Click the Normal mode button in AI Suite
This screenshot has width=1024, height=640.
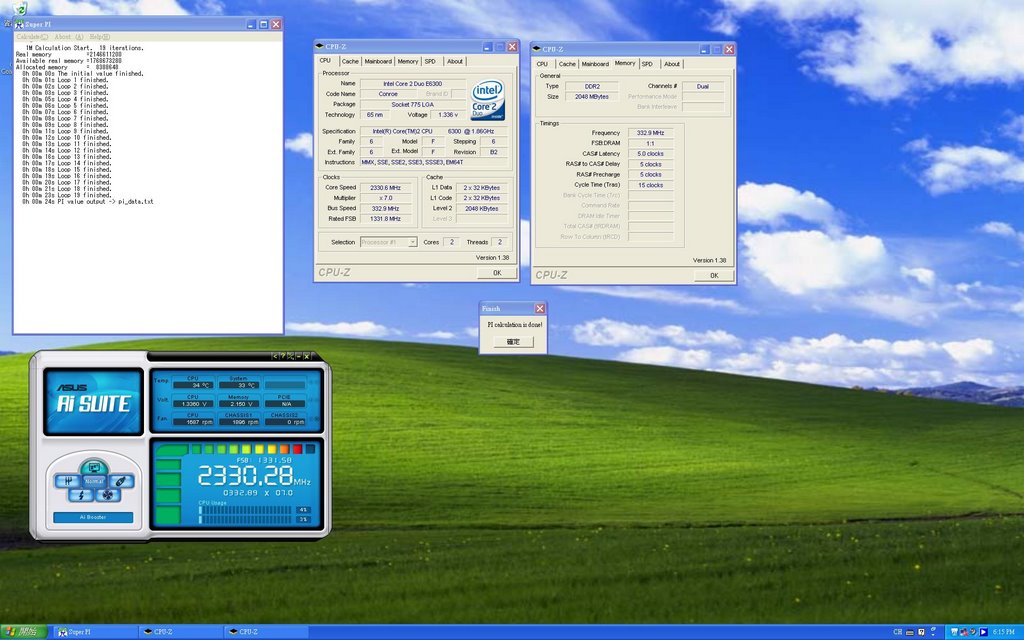pyautogui.click(x=94, y=481)
